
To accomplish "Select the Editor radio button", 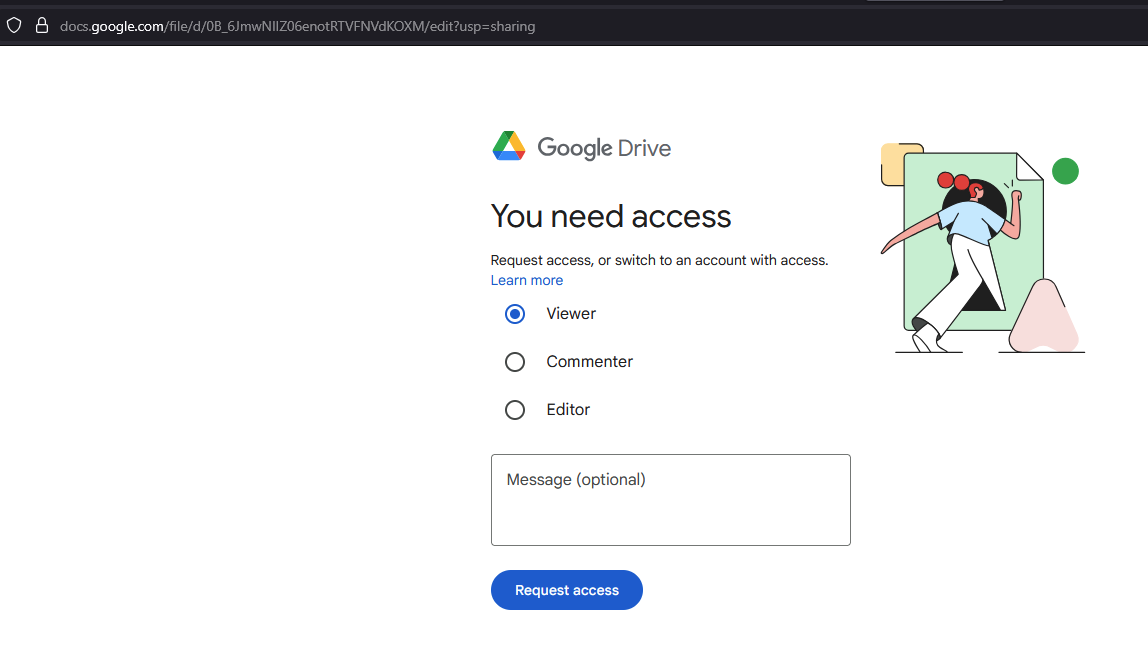I will pos(515,409).
